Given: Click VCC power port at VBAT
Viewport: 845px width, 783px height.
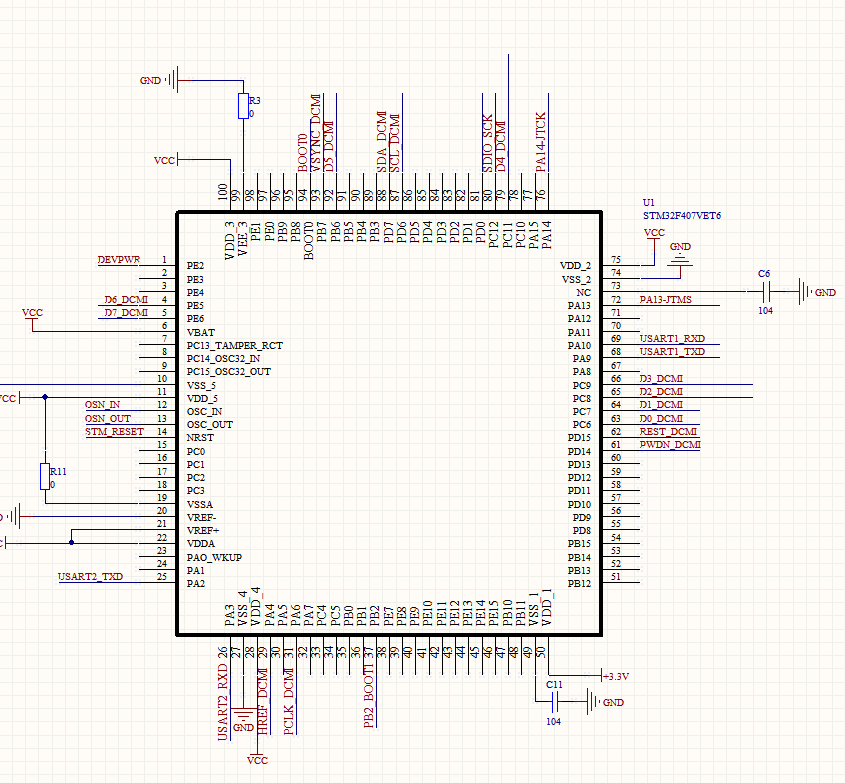Looking at the screenshot, I should [32, 314].
